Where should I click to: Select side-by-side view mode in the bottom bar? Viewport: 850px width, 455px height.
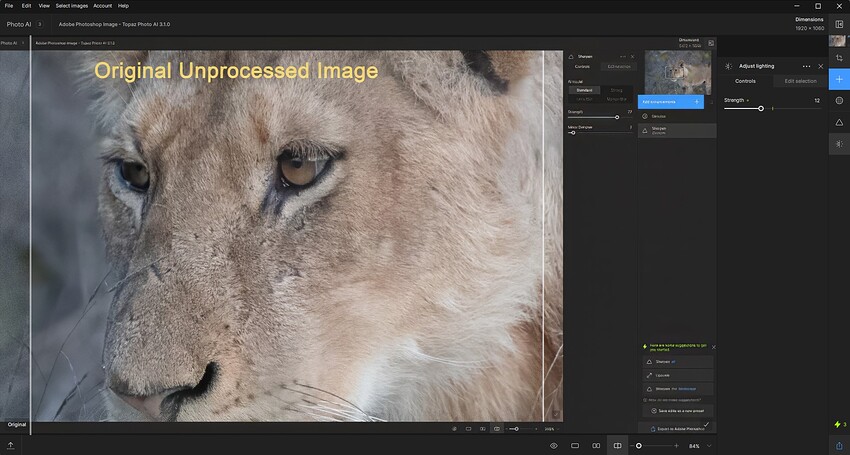pyautogui.click(x=596, y=446)
